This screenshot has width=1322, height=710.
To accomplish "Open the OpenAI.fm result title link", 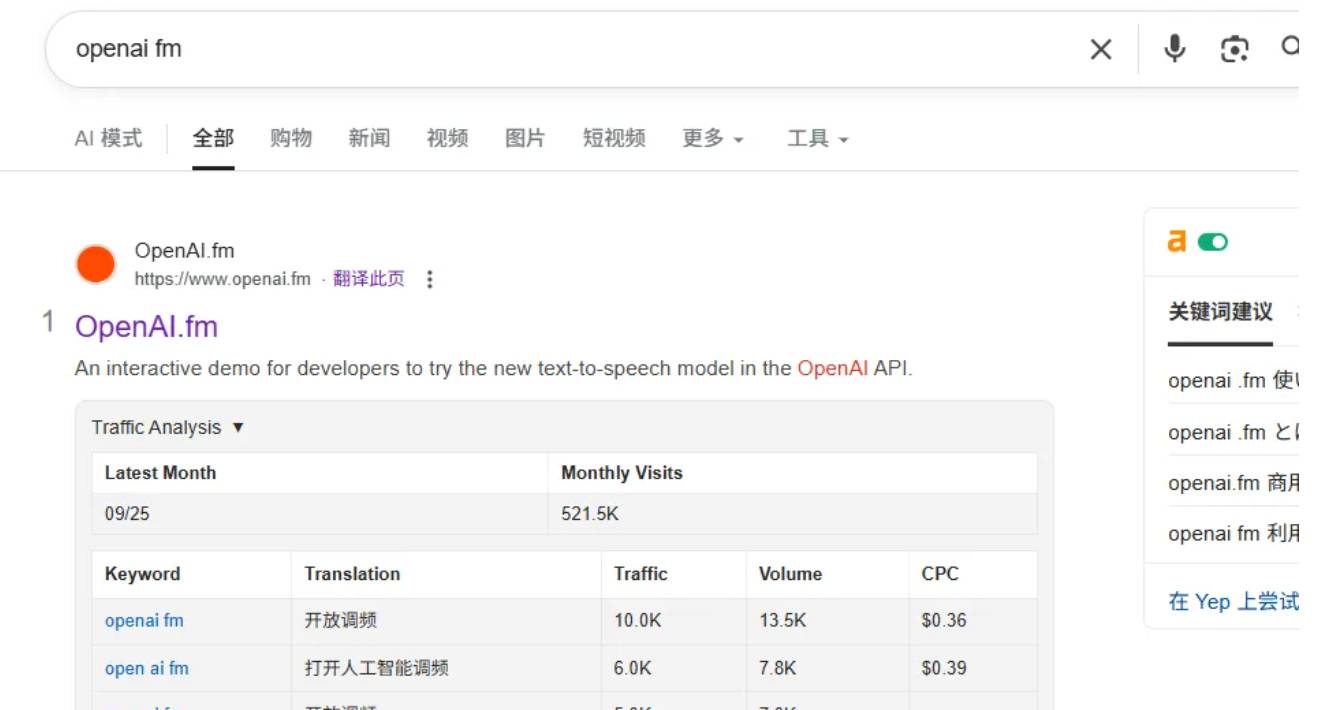I will pyautogui.click(x=146, y=327).
